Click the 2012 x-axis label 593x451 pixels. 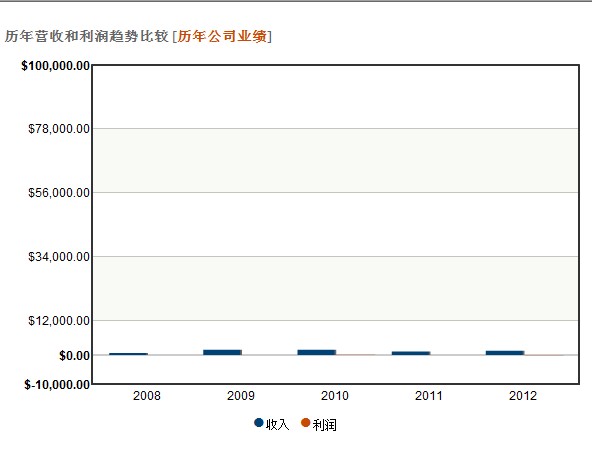coord(523,396)
